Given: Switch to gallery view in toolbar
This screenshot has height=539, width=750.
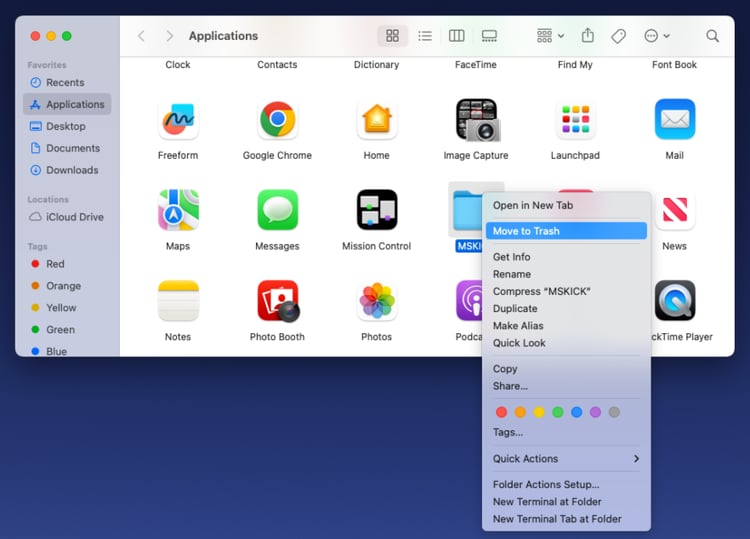Looking at the screenshot, I should pyautogui.click(x=489, y=36).
